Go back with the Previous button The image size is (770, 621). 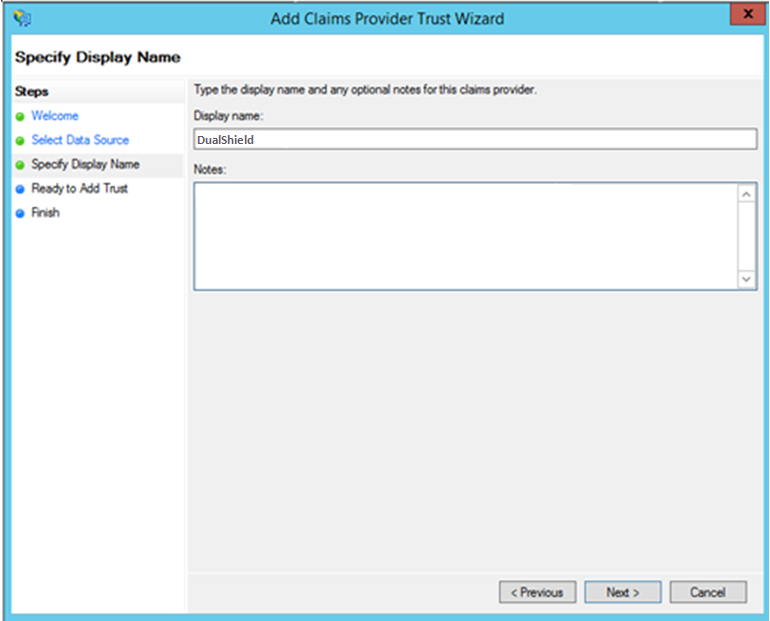(537, 592)
